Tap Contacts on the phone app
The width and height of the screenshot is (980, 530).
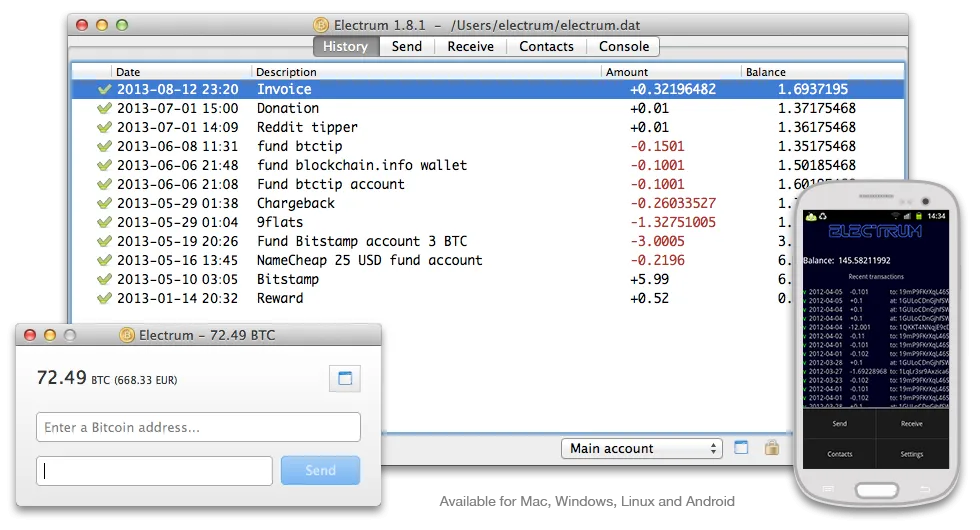839,454
